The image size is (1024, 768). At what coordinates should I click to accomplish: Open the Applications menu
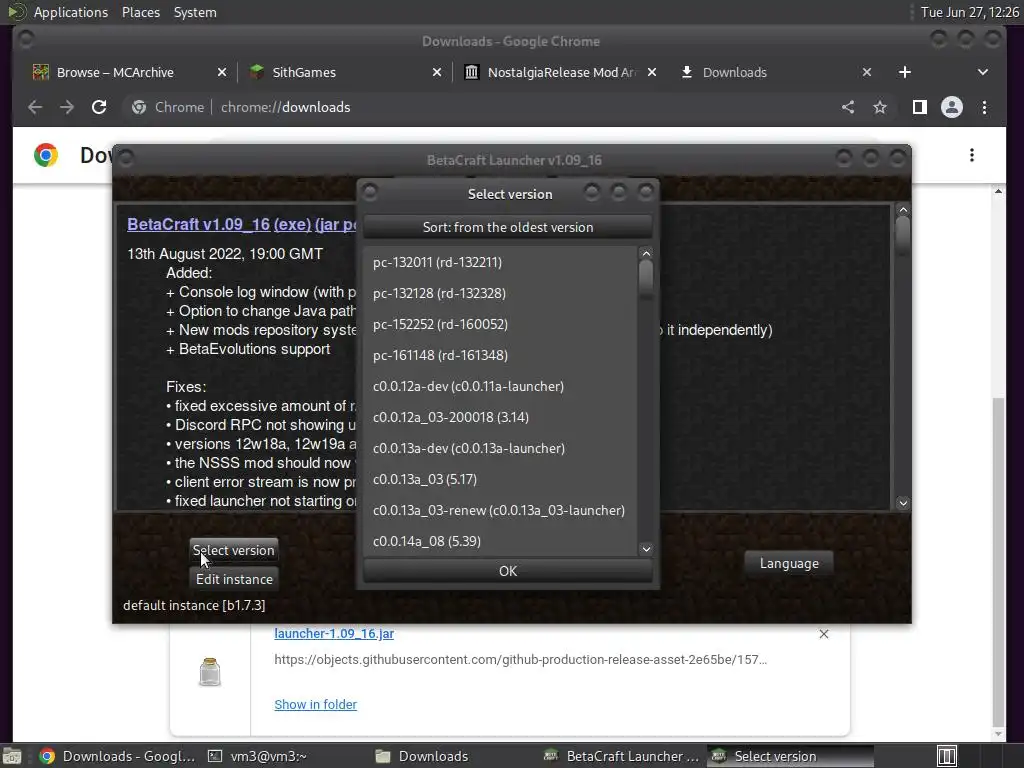point(71,12)
